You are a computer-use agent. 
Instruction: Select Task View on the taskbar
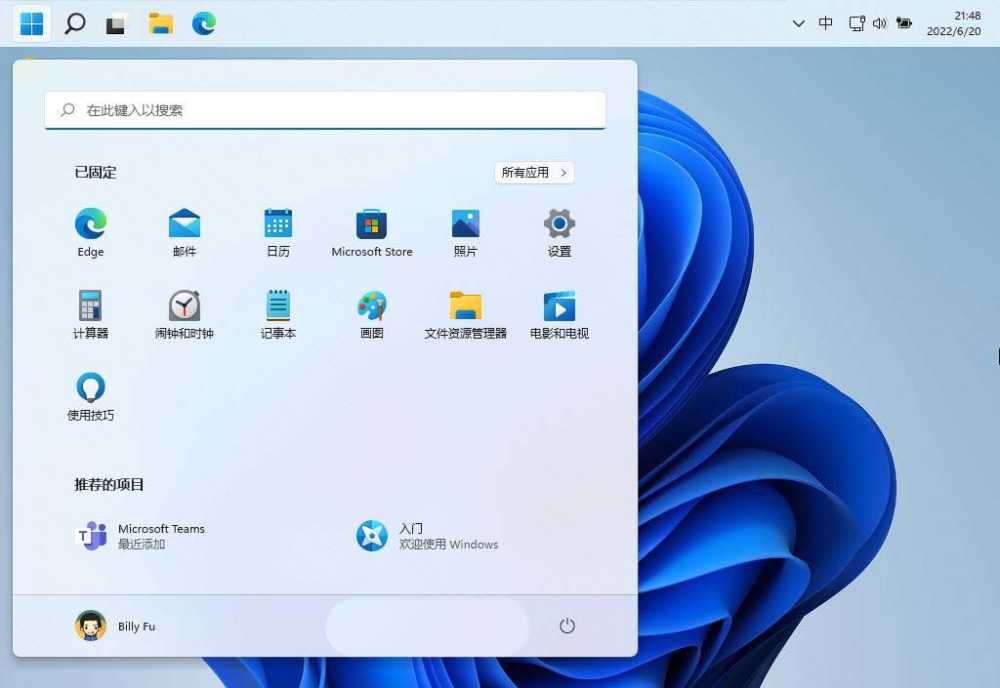[114, 23]
